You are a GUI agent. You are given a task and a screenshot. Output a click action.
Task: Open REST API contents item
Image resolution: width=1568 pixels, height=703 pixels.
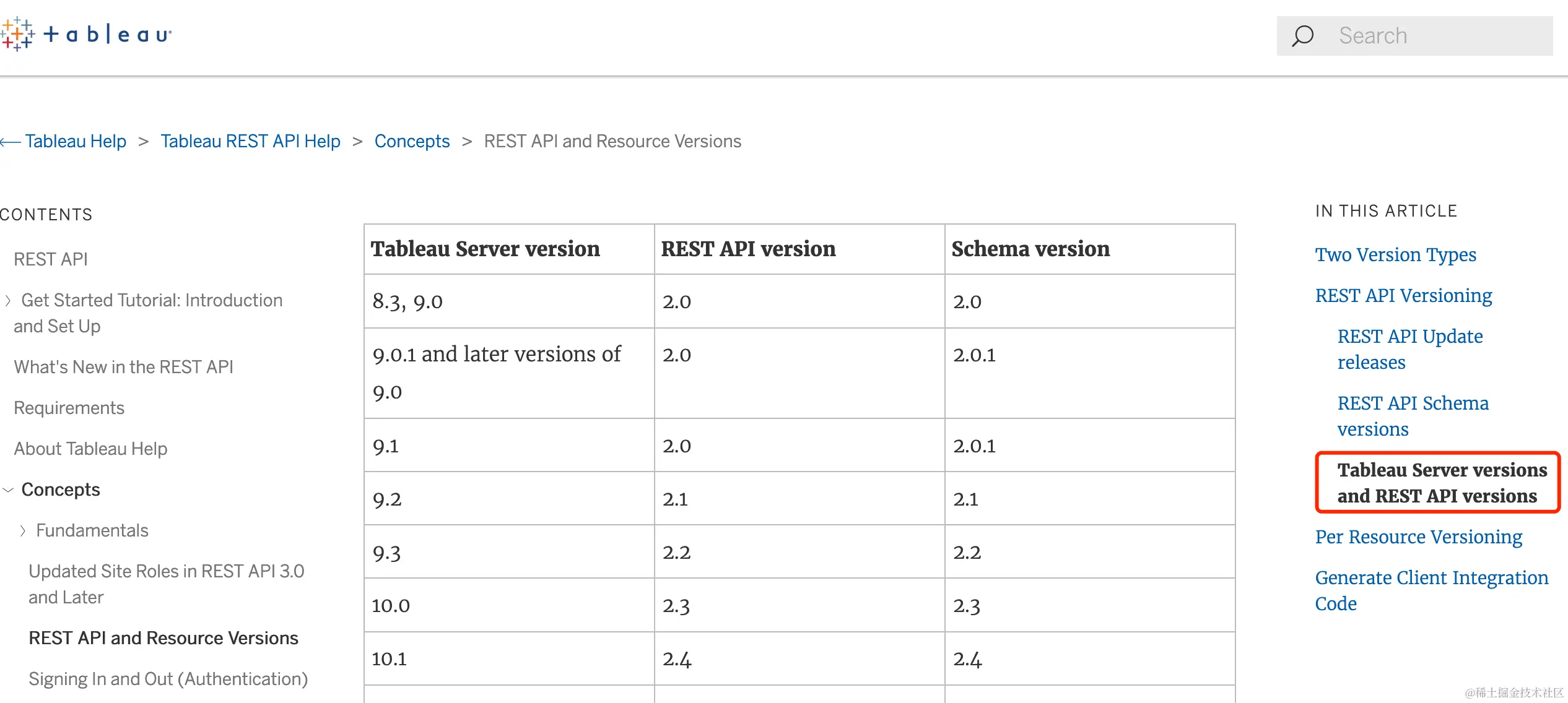[x=51, y=259]
